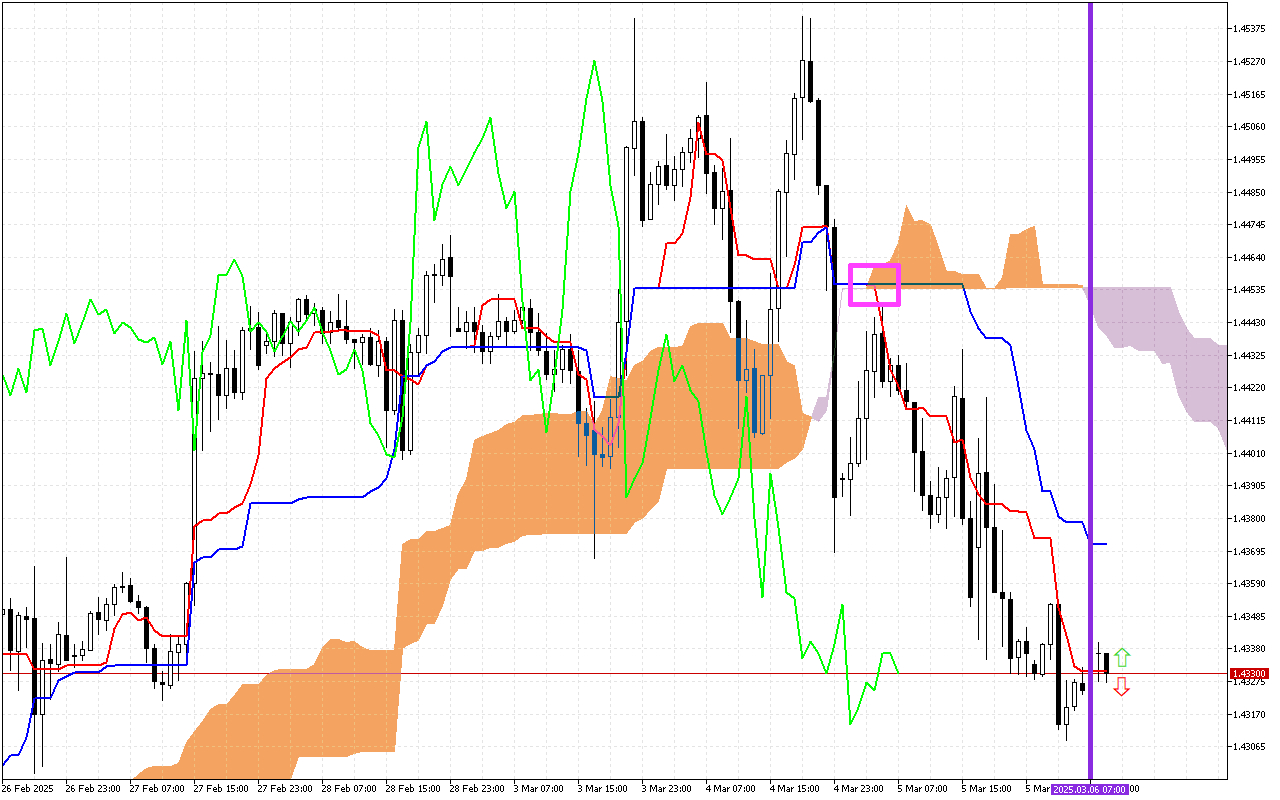This screenshot has height=800, width=1280.
Task: Click price level 1.43065 on the scale
Action: [x=1249, y=748]
